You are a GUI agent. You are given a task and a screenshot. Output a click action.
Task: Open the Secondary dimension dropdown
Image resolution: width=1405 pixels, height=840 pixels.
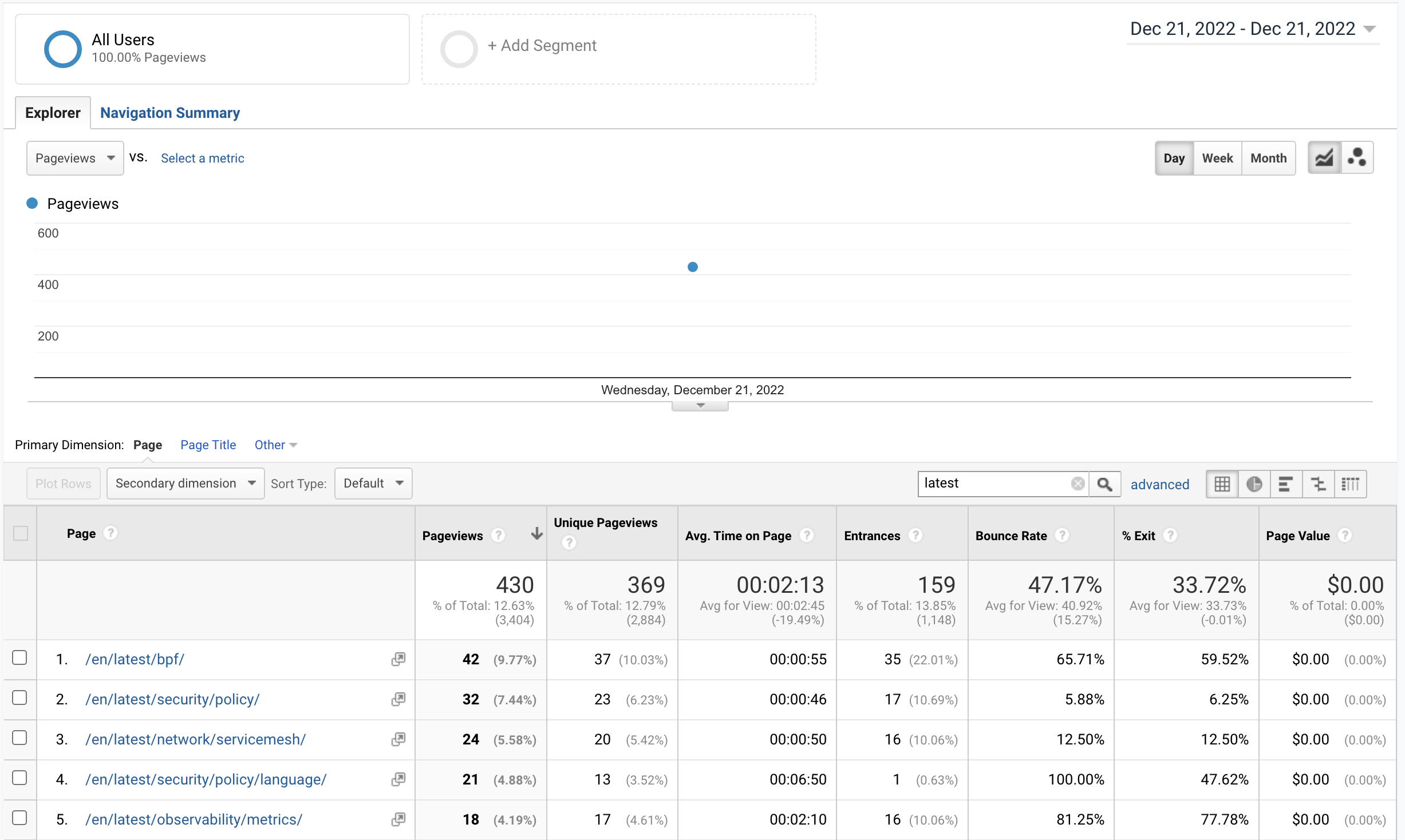tap(185, 483)
